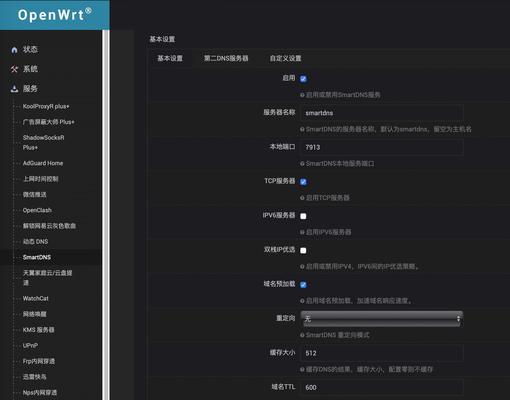Click the 本地端口 input field

[x=382, y=147]
